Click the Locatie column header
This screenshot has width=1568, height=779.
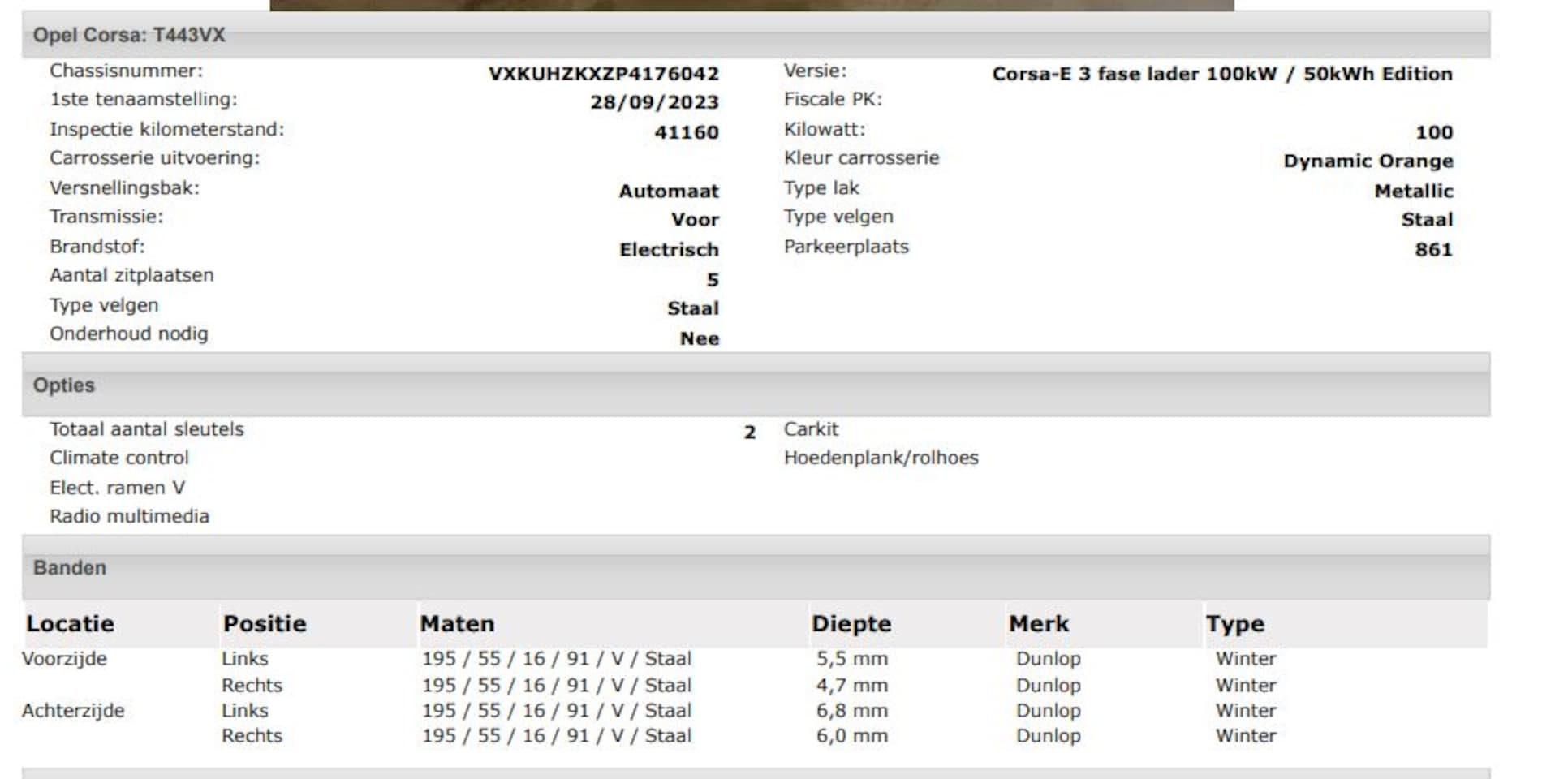(x=70, y=624)
